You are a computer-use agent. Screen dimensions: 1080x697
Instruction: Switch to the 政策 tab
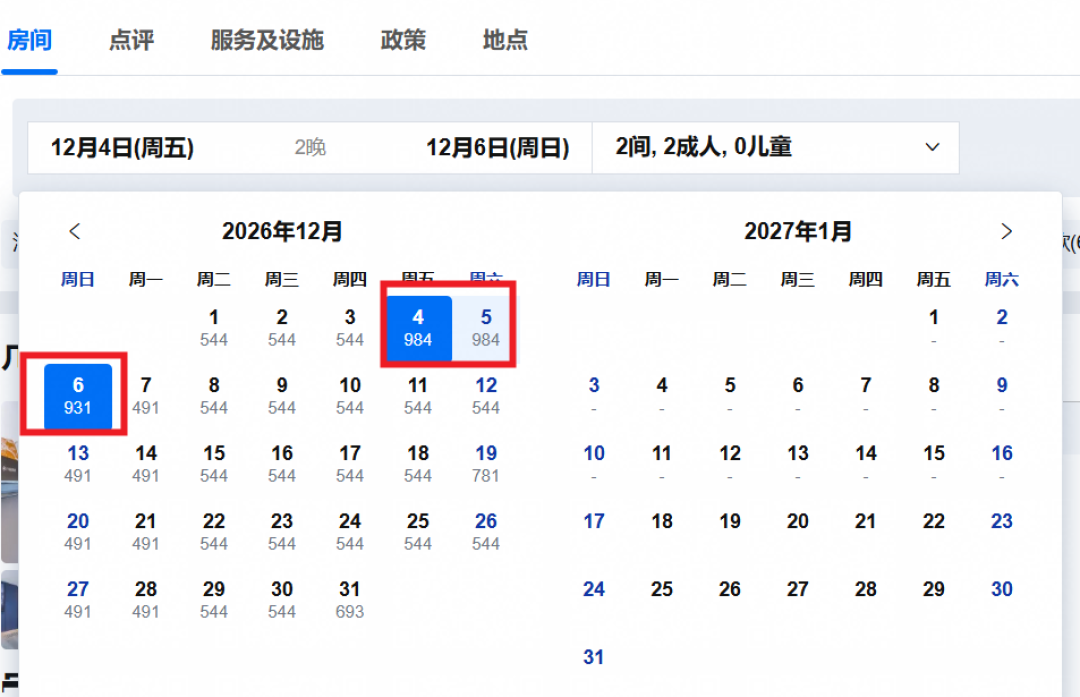[403, 40]
